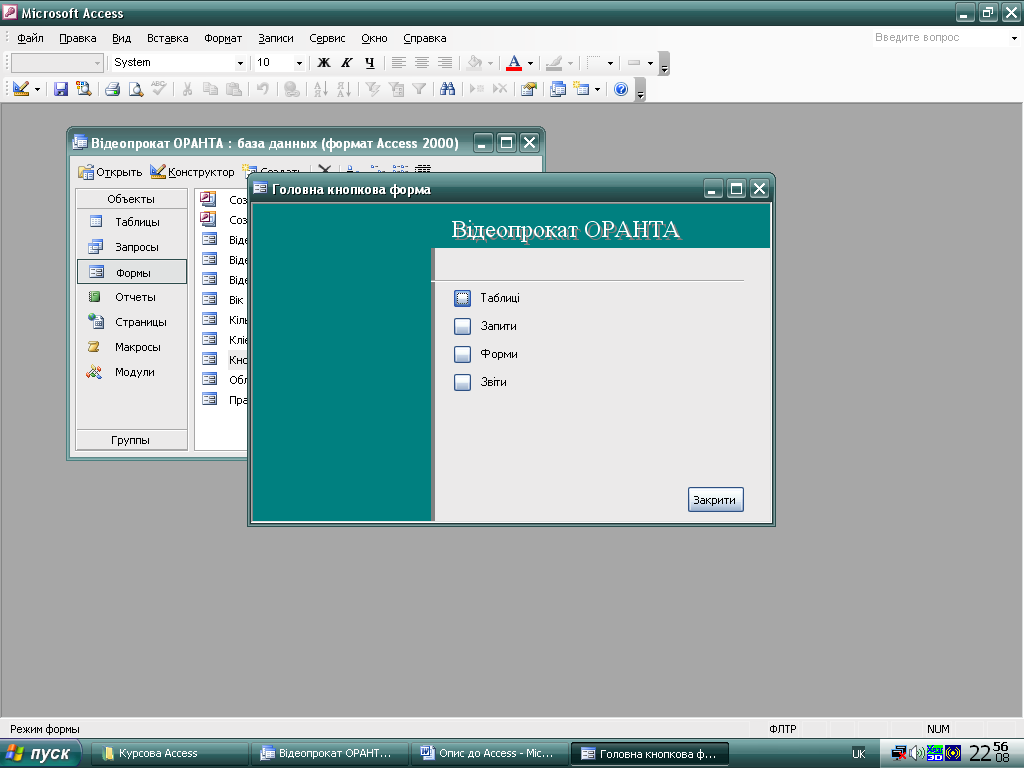
Task: Open print preview with the magnifier-page icon
Action: (135, 89)
